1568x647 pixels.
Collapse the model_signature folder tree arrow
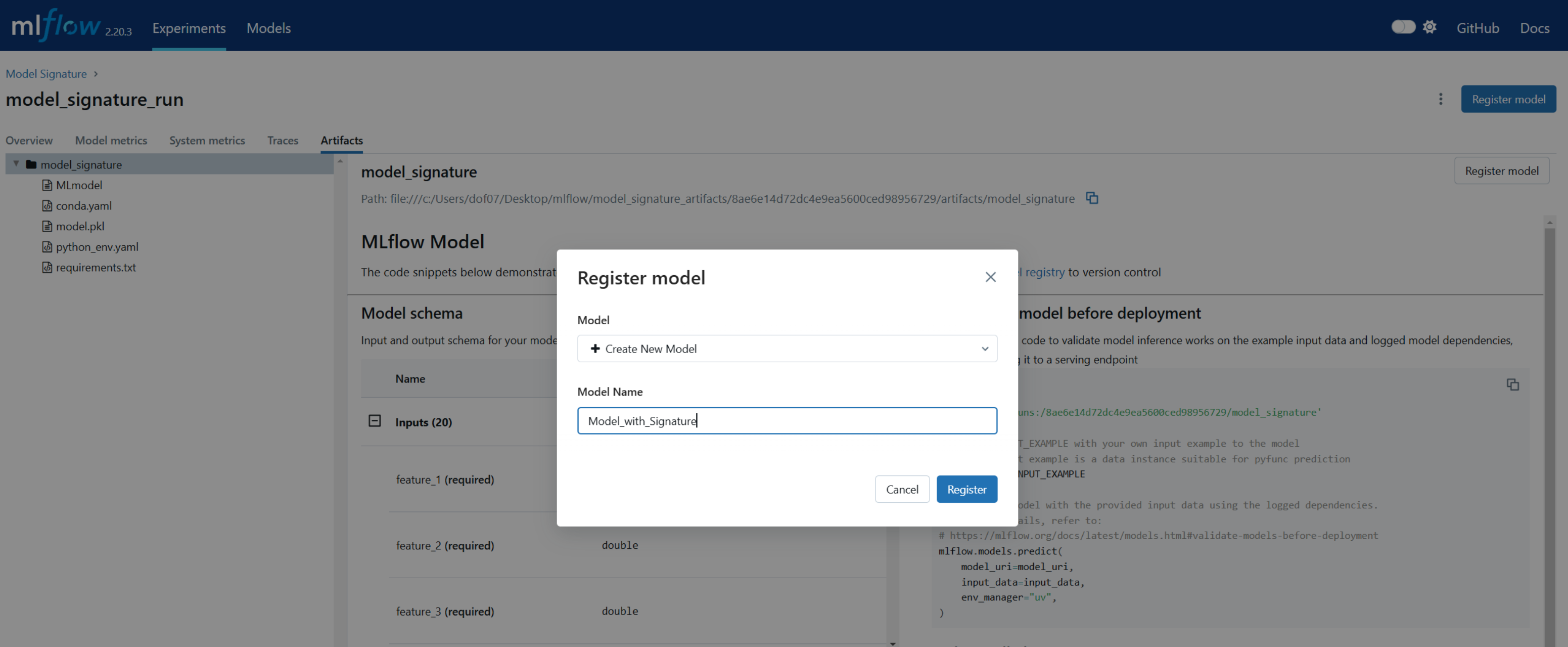[x=17, y=164]
